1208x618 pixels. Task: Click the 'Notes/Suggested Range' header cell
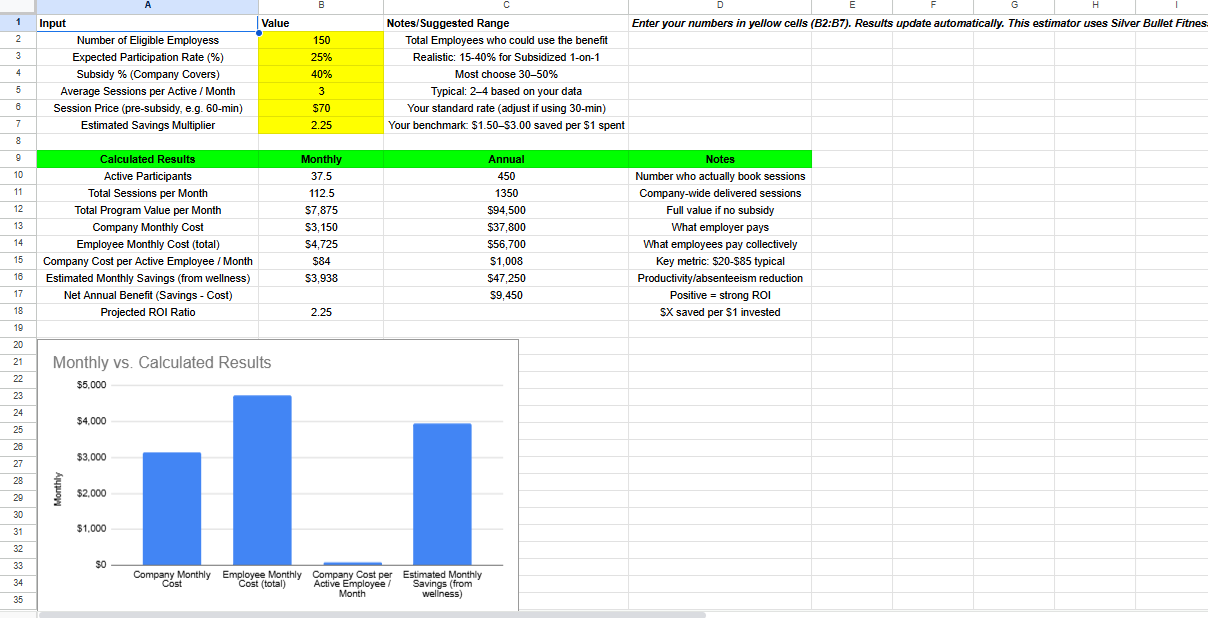[x=506, y=23]
